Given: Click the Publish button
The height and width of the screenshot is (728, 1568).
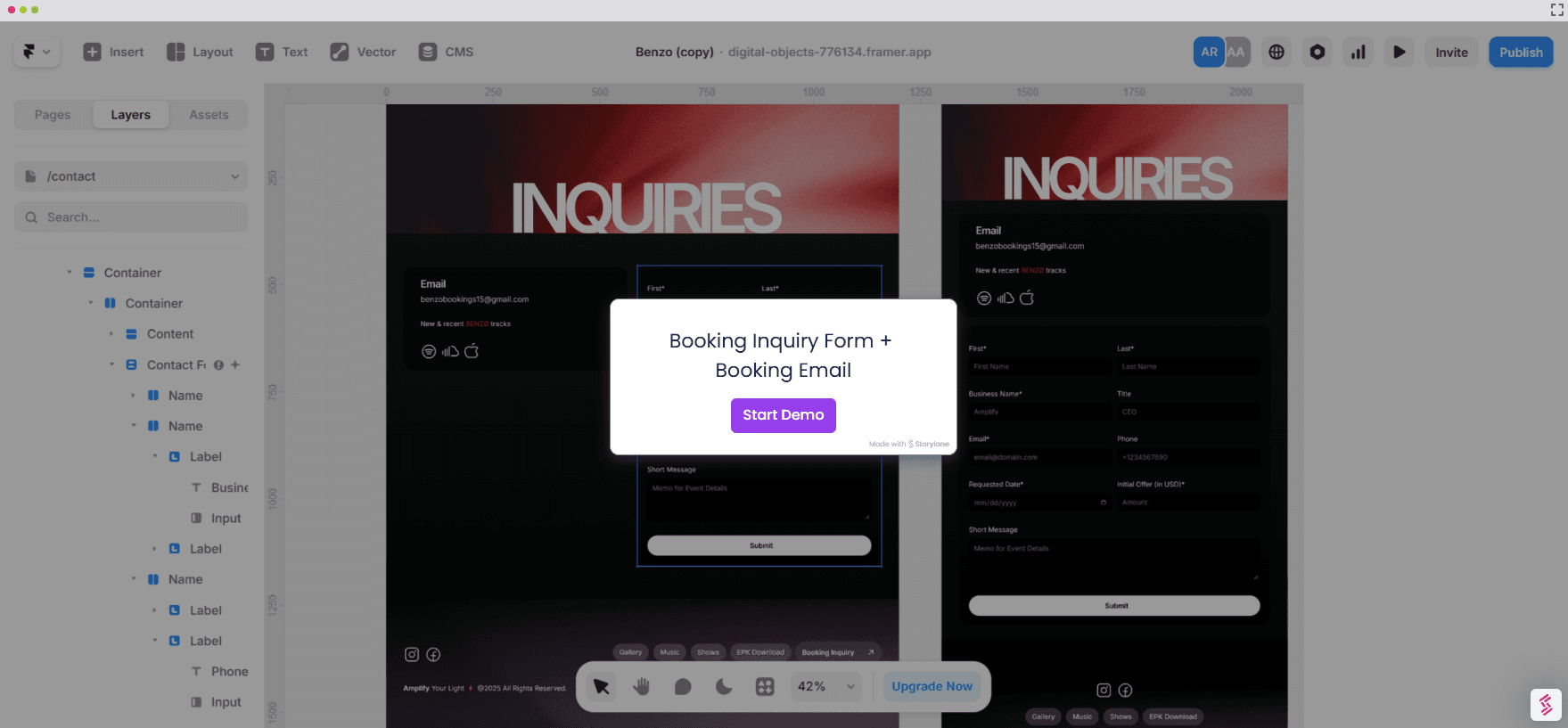Looking at the screenshot, I should pos(1521,52).
